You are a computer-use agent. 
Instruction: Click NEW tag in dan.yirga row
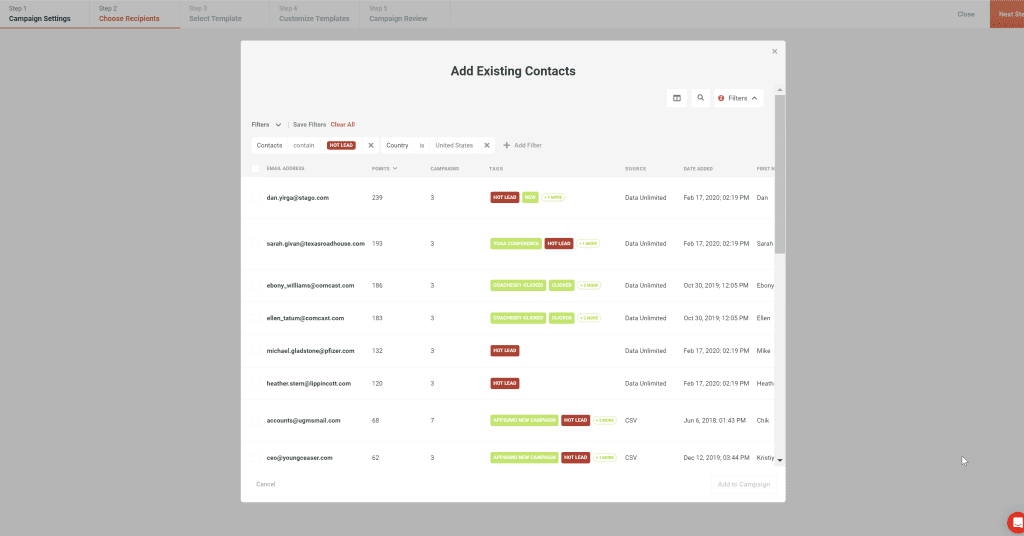point(530,197)
